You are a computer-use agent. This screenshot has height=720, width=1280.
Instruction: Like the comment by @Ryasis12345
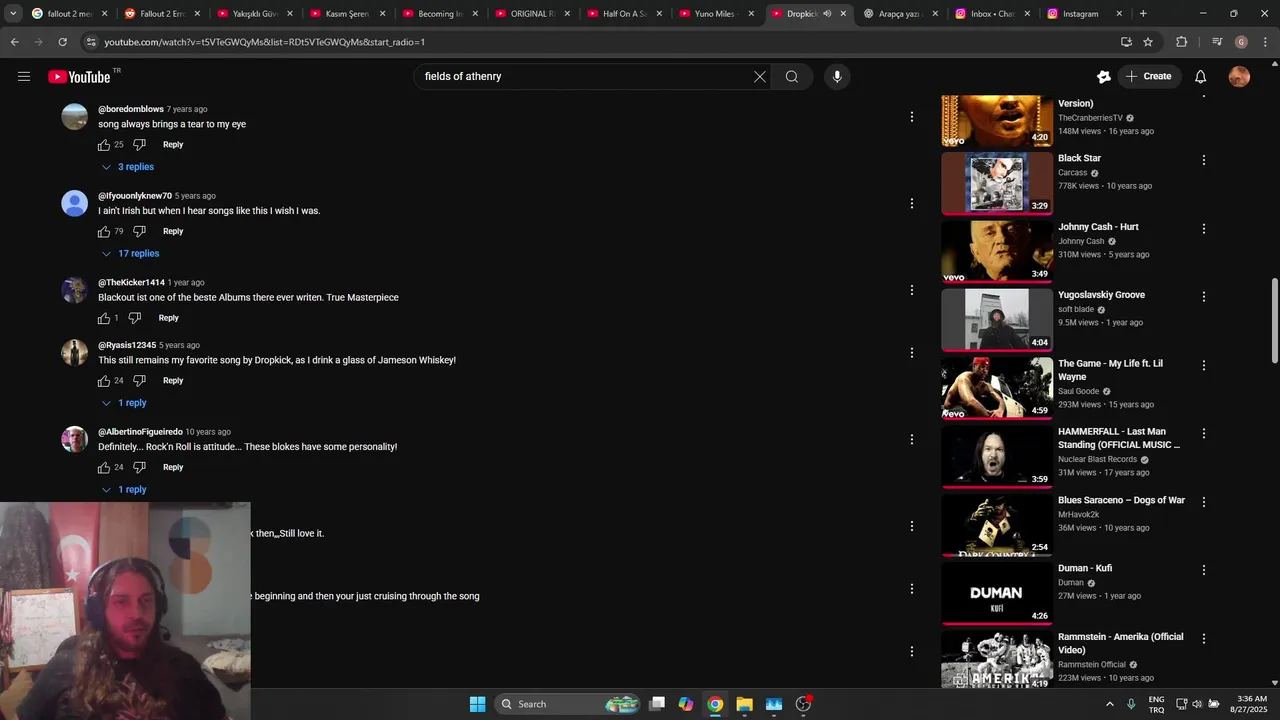[x=104, y=380]
